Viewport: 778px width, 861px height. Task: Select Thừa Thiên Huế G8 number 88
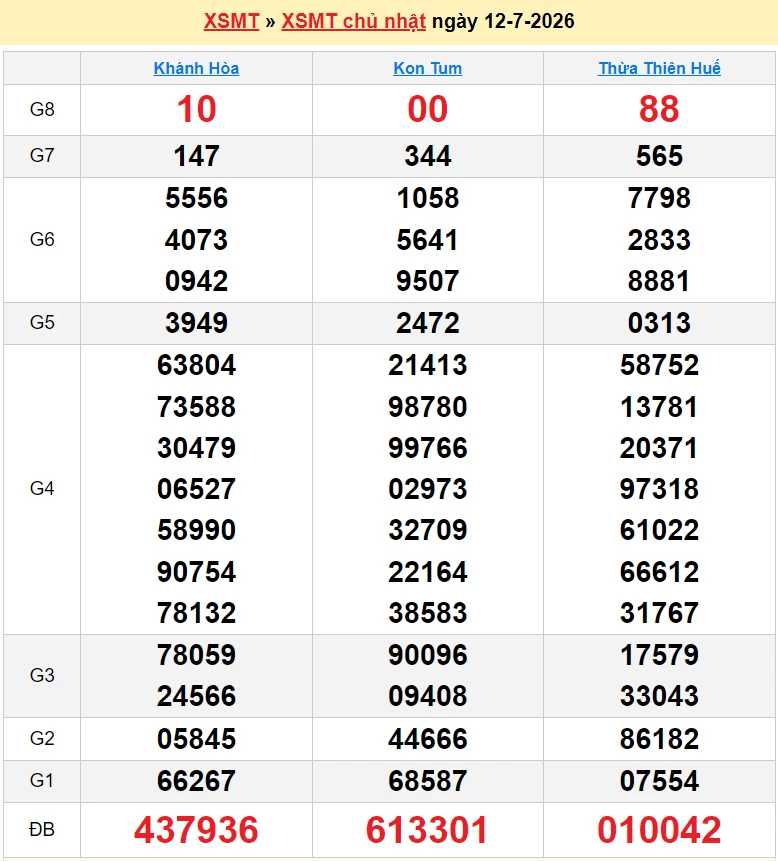click(659, 109)
